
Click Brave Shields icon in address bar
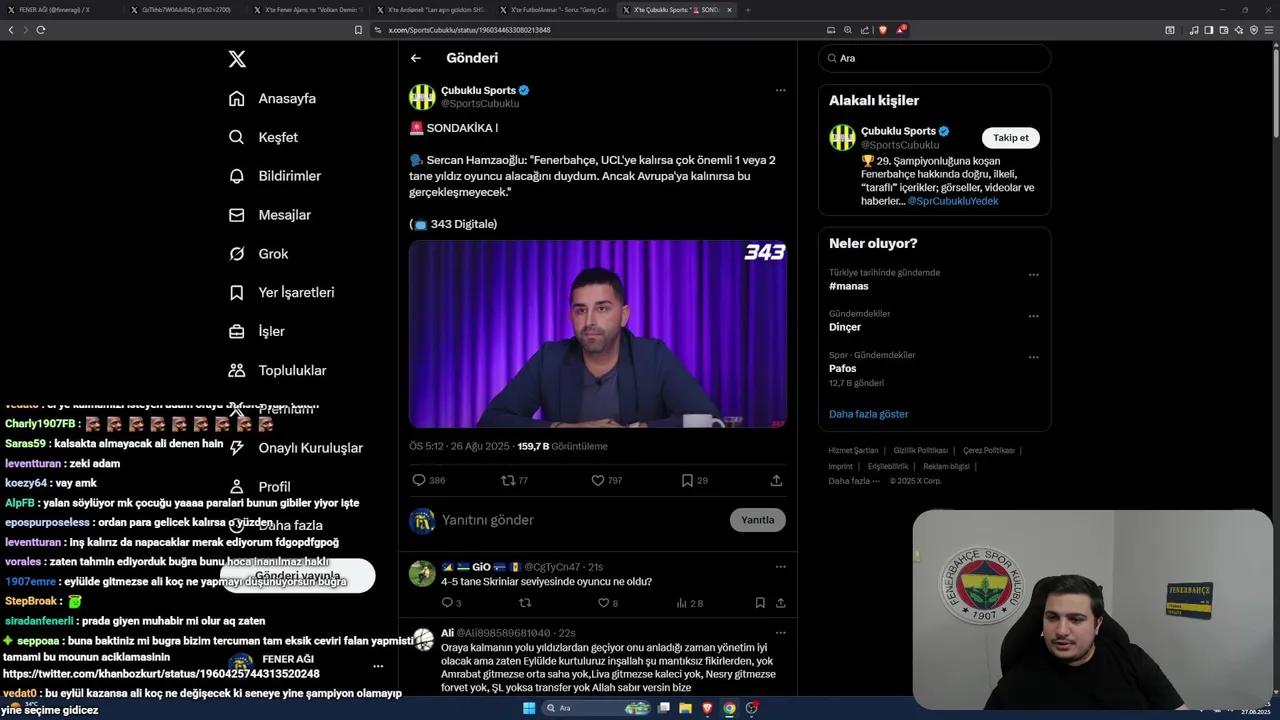point(882,30)
